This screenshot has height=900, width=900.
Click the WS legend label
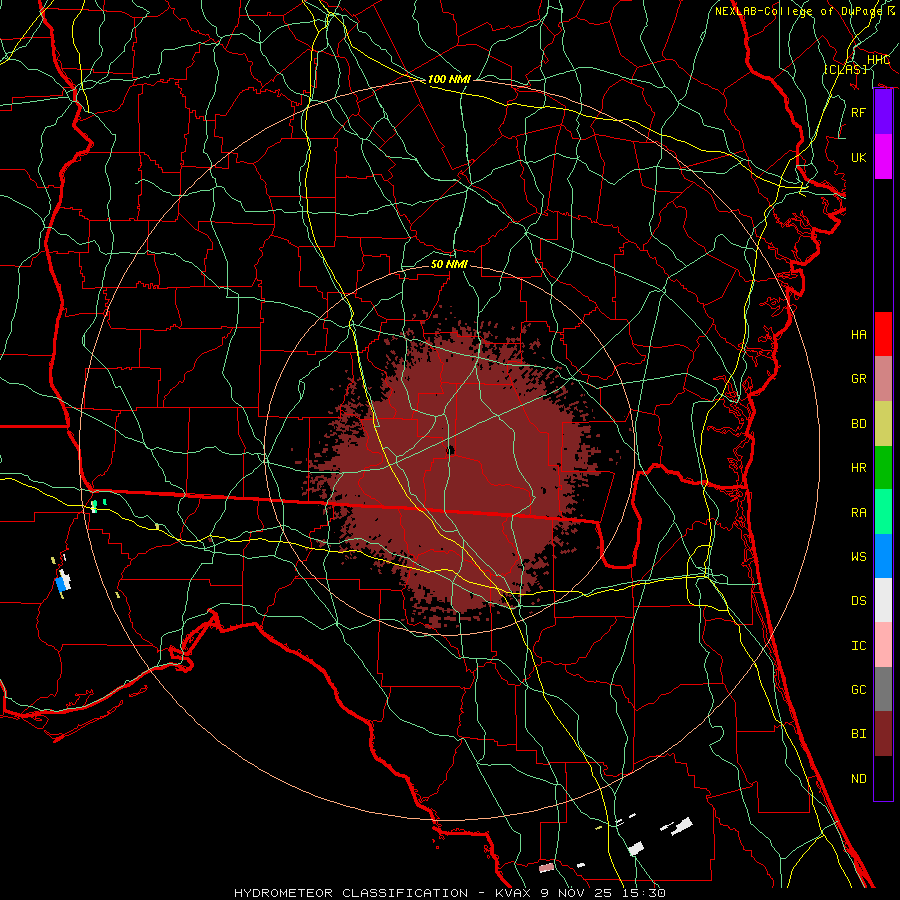(x=858, y=556)
